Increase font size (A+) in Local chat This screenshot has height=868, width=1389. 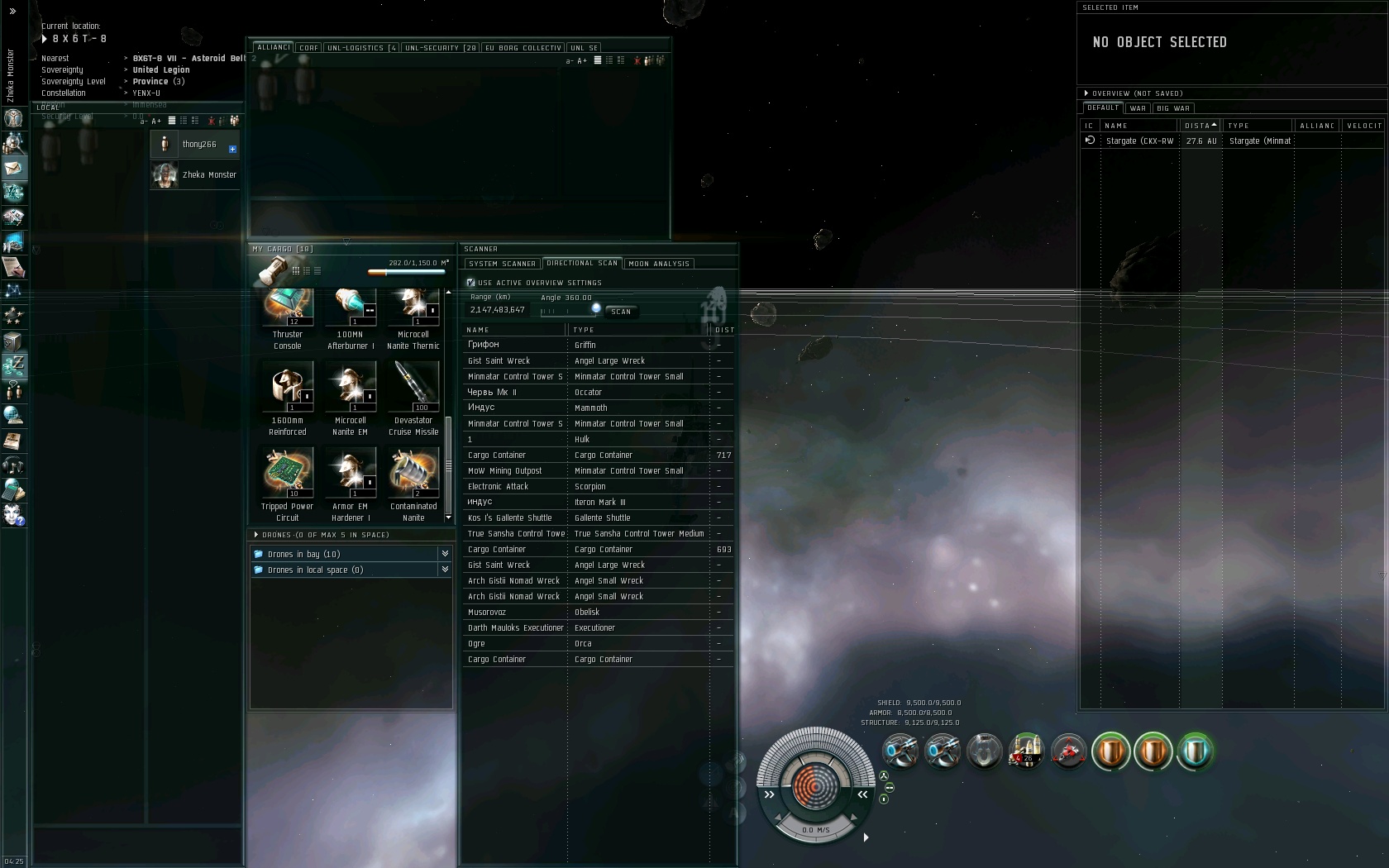(x=156, y=121)
